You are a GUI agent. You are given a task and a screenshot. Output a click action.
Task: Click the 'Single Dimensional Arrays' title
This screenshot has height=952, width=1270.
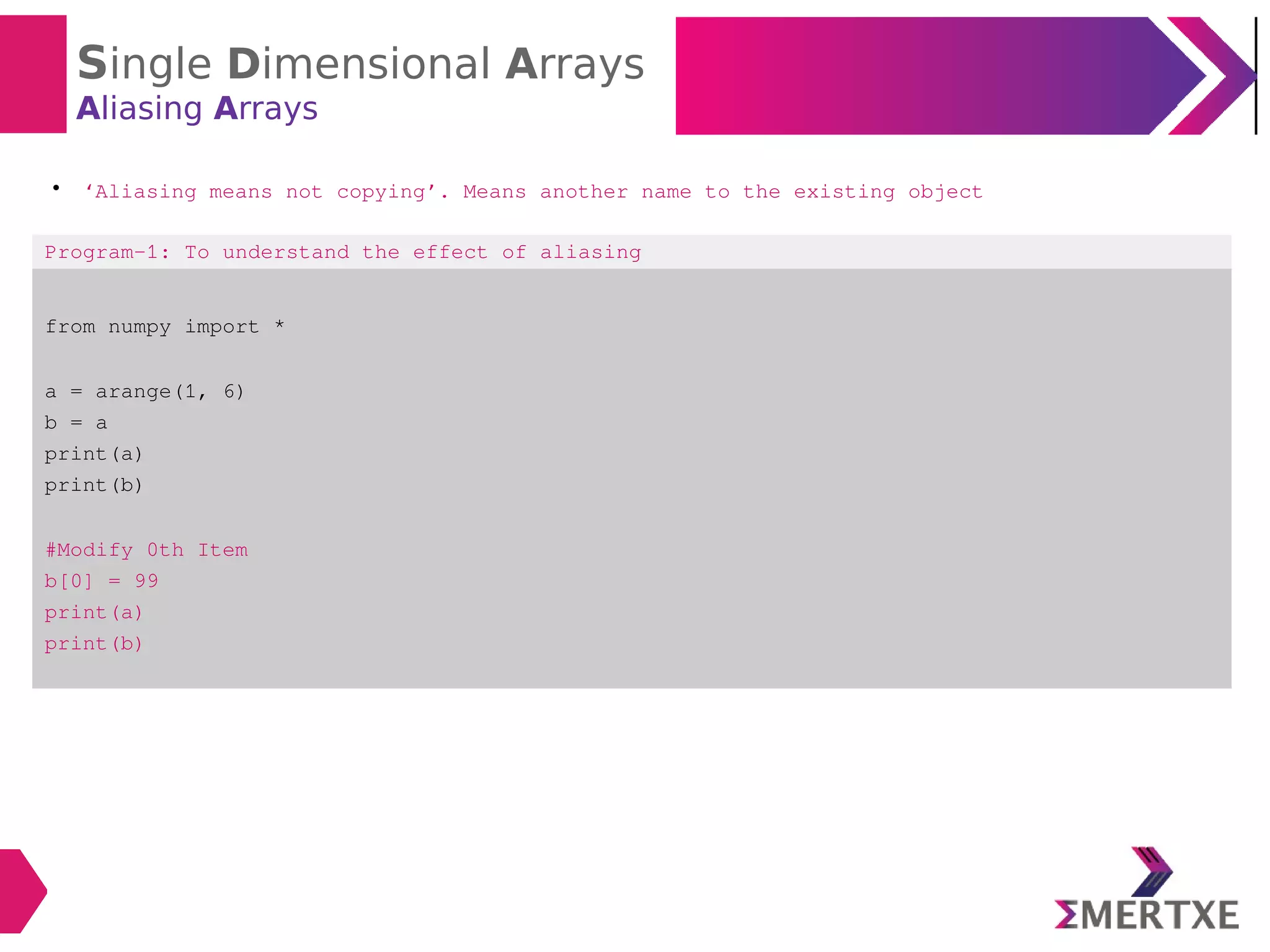pos(360,64)
